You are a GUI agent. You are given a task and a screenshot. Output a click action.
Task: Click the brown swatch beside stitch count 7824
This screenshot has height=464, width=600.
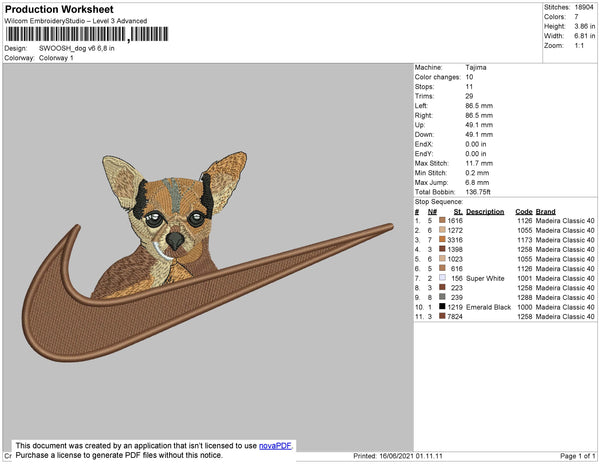click(442, 316)
